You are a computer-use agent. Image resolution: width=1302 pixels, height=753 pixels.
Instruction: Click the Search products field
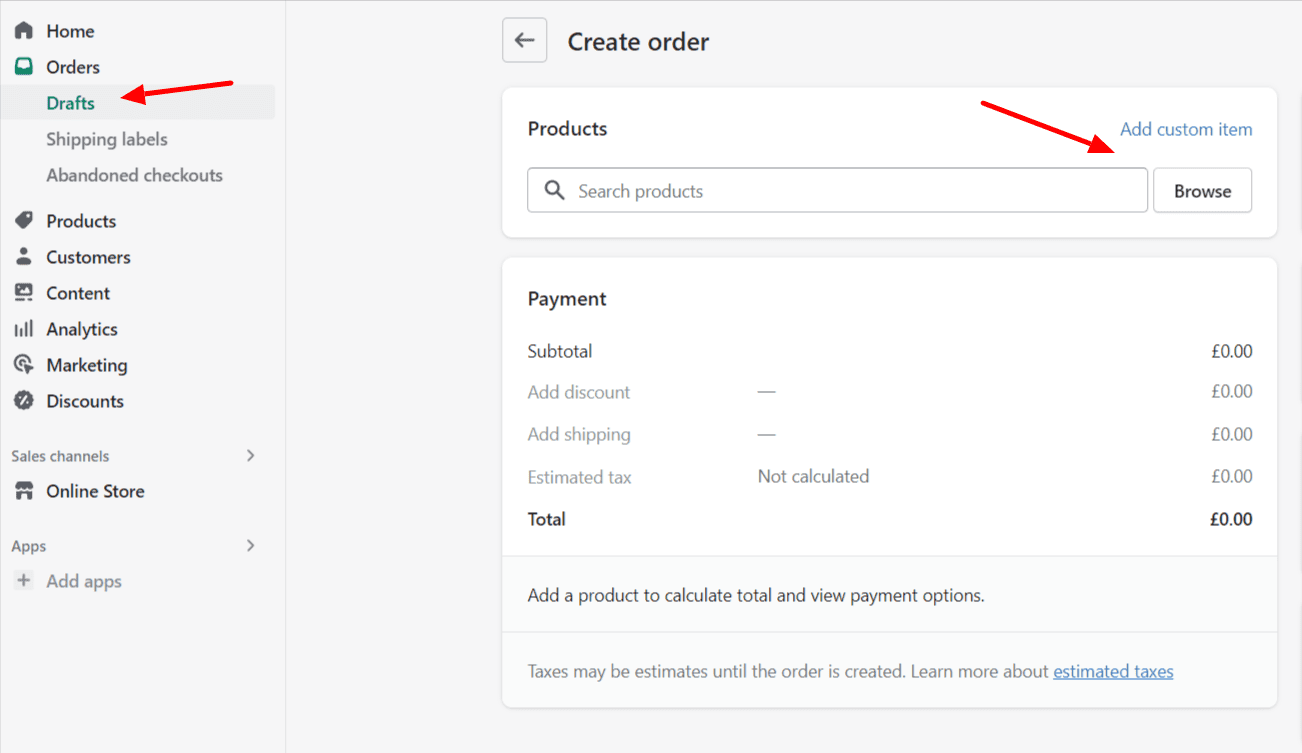pos(837,190)
